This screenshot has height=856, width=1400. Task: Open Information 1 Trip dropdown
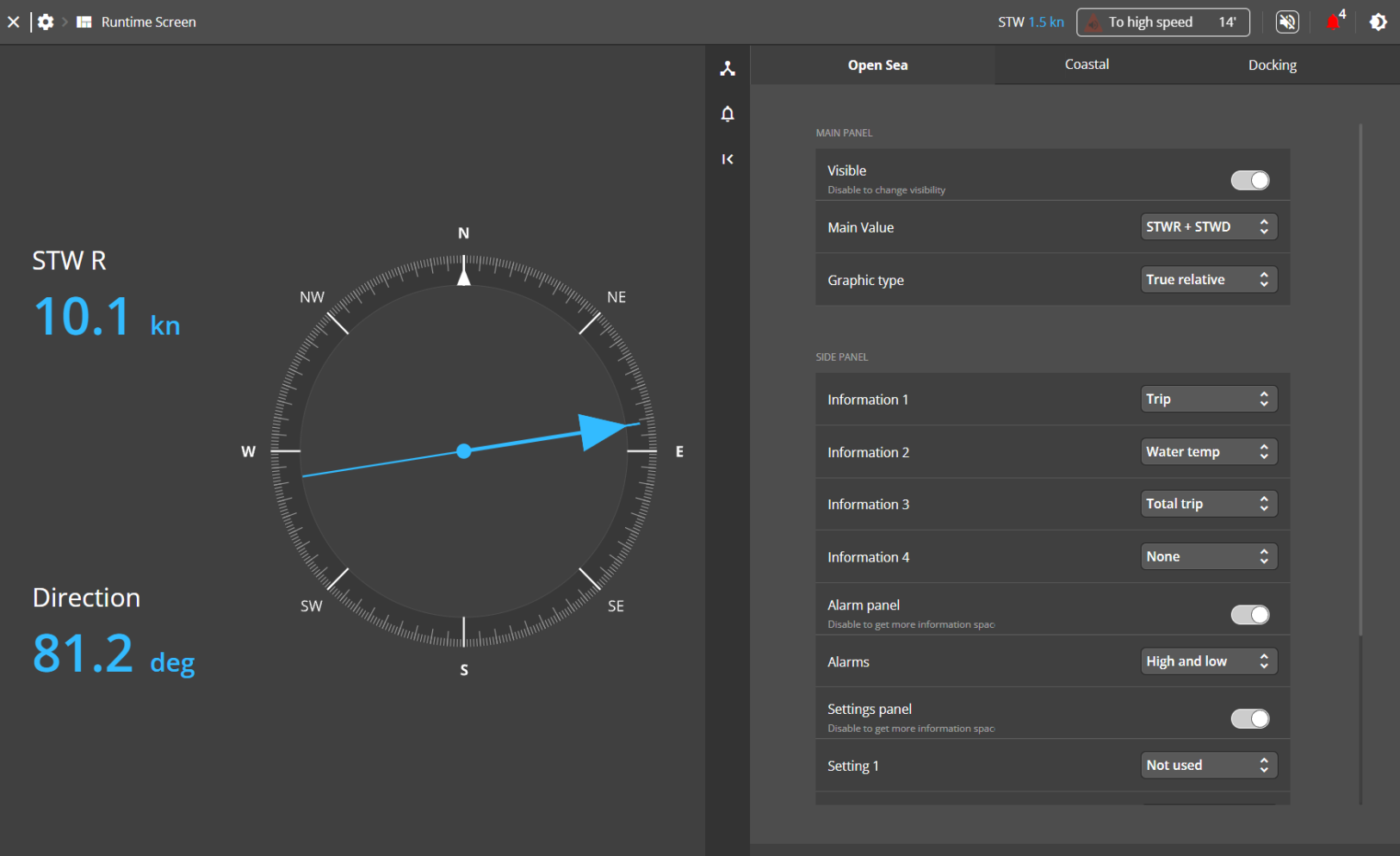[1209, 400]
